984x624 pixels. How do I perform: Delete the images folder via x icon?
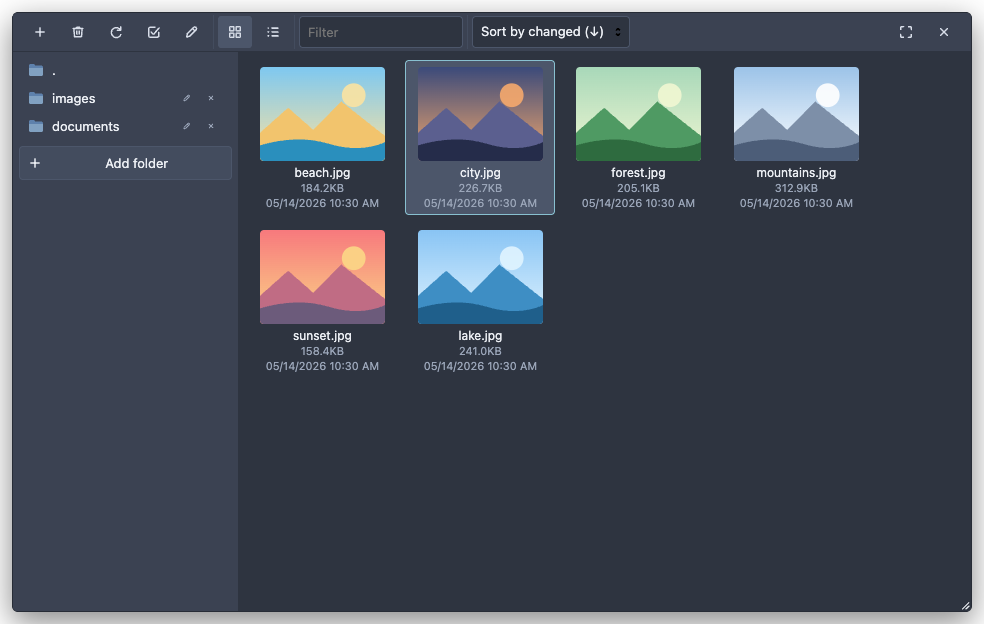tap(211, 99)
